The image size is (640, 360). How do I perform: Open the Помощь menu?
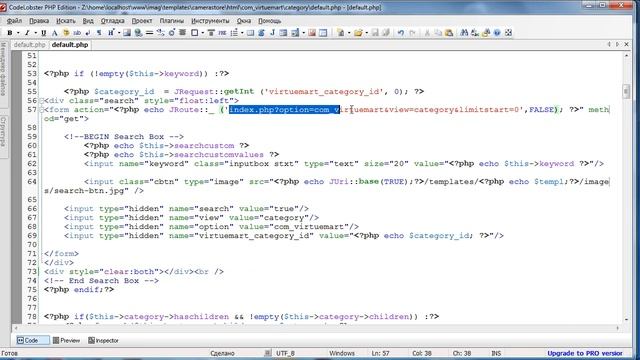point(269,21)
